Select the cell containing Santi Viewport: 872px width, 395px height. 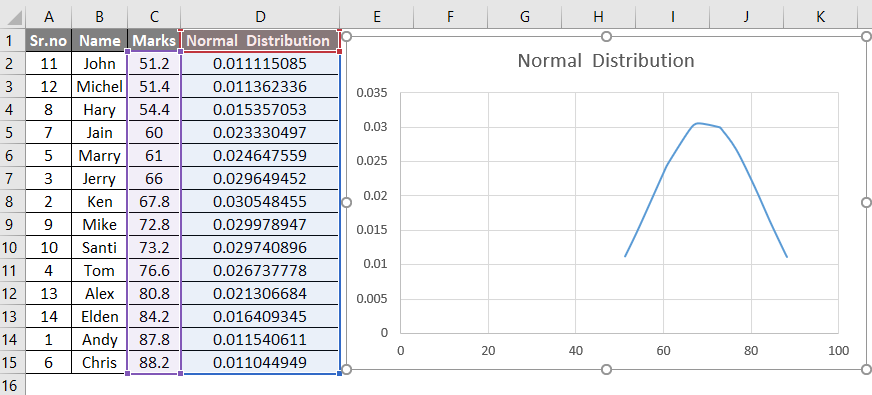click(x=100, y=248)
